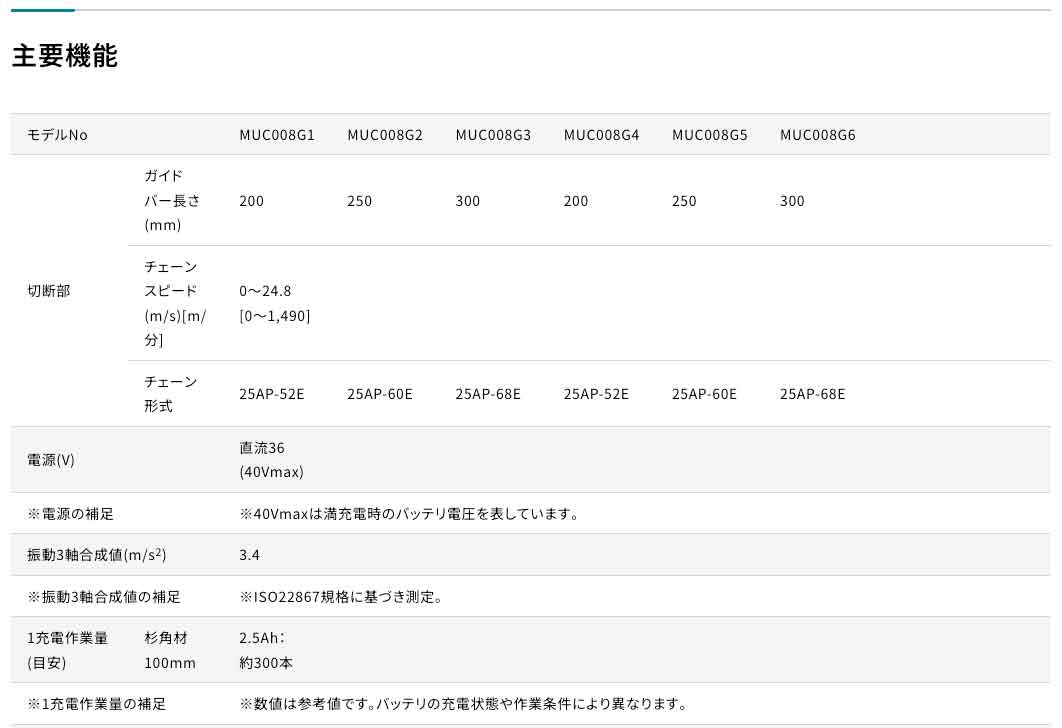
Task: Click model MUC008G5 in the header row
Action: (710, 135)
